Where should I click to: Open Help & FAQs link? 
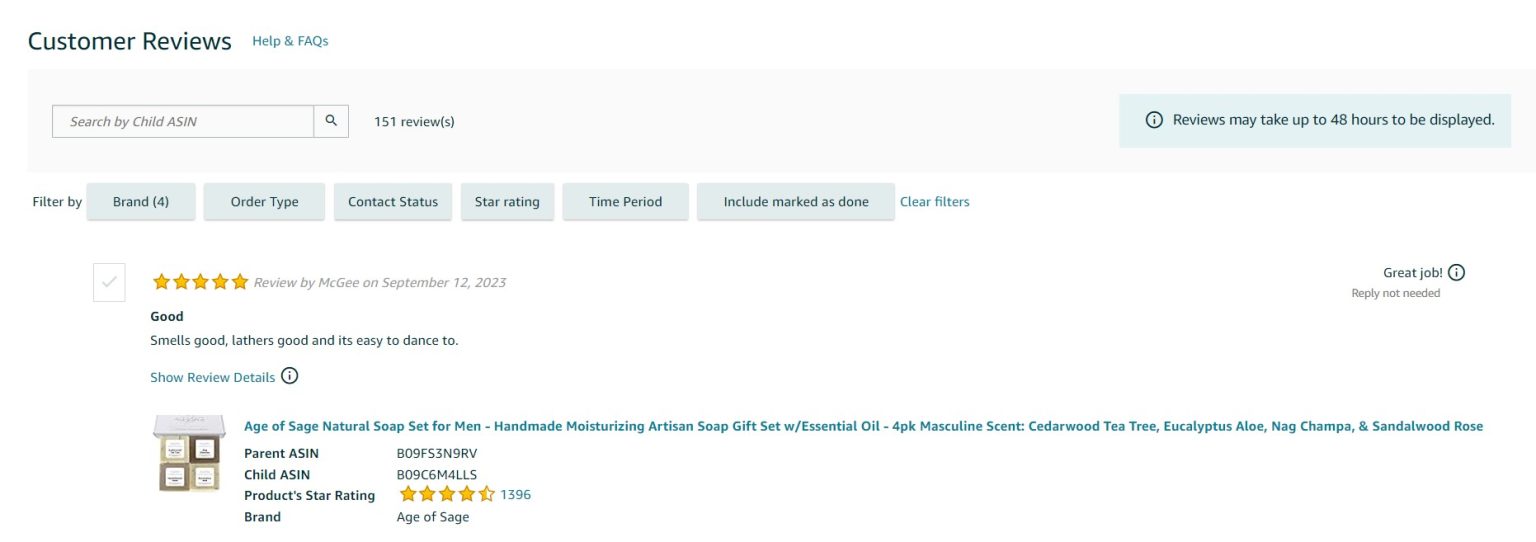tap(290, 41)
